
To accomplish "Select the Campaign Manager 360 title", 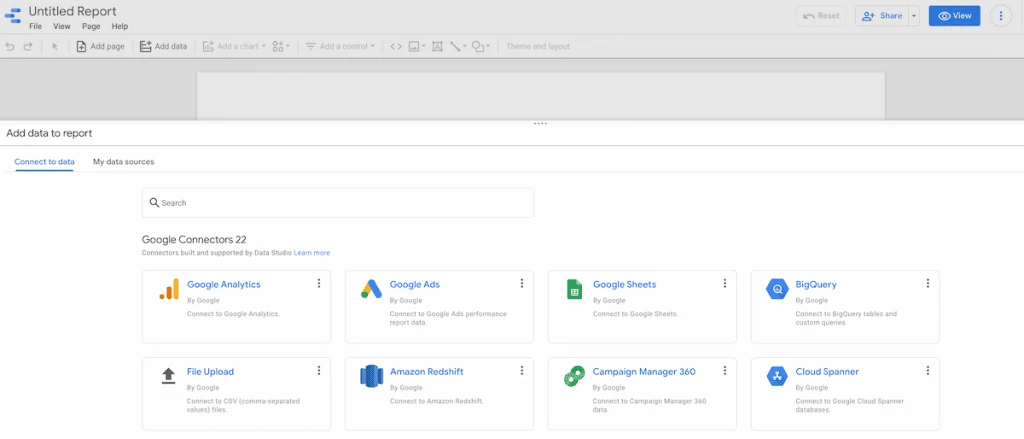I will 644,372.
